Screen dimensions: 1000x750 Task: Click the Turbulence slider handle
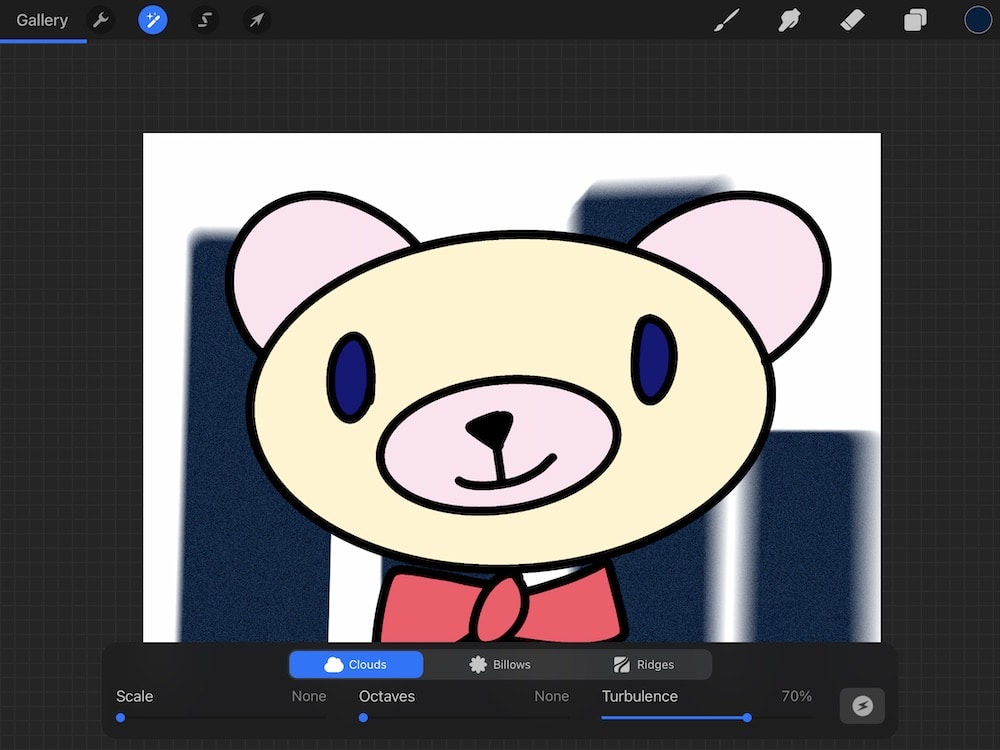(x=747, y=717)
